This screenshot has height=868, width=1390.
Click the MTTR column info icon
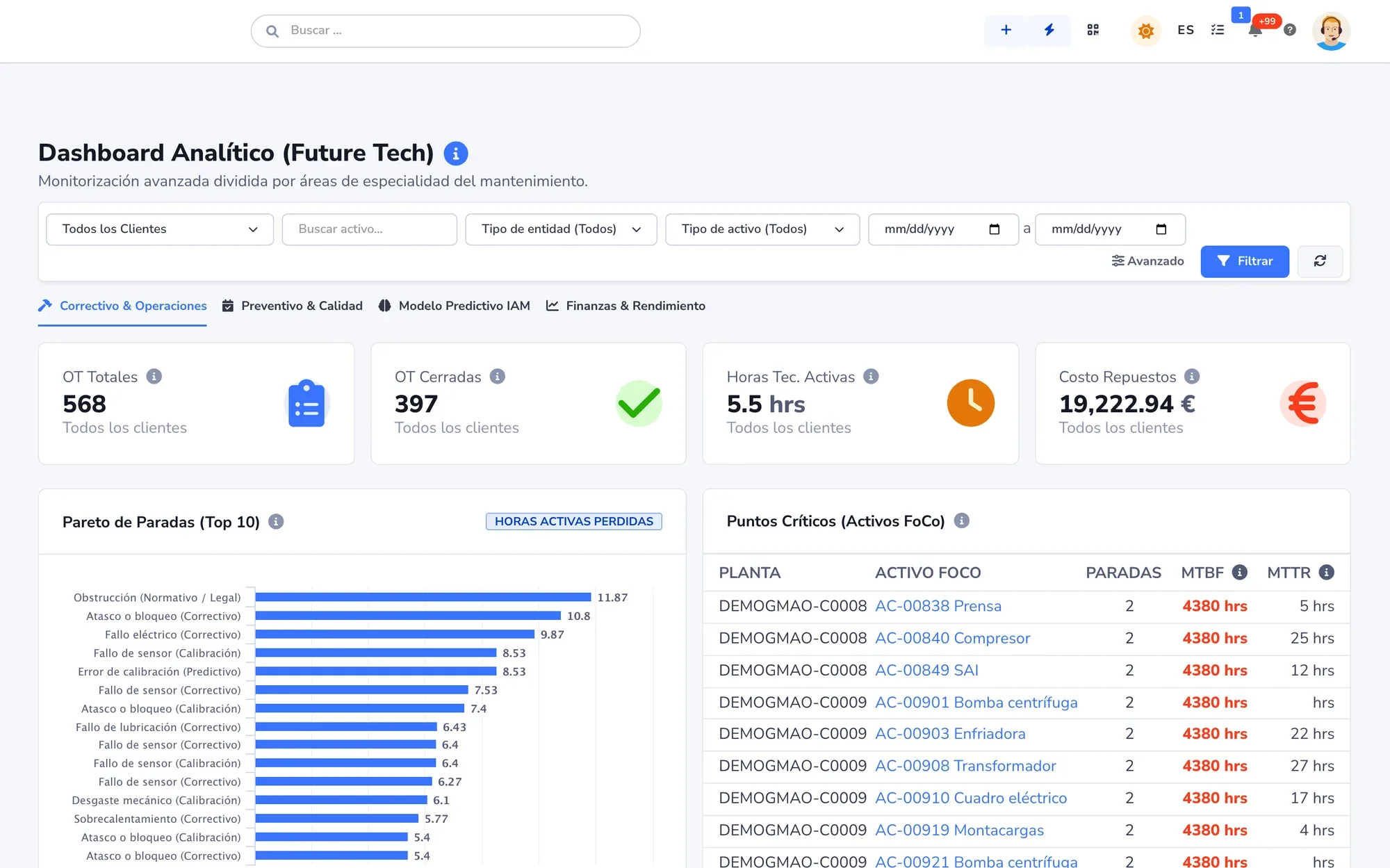click(x=1327, y=572)
